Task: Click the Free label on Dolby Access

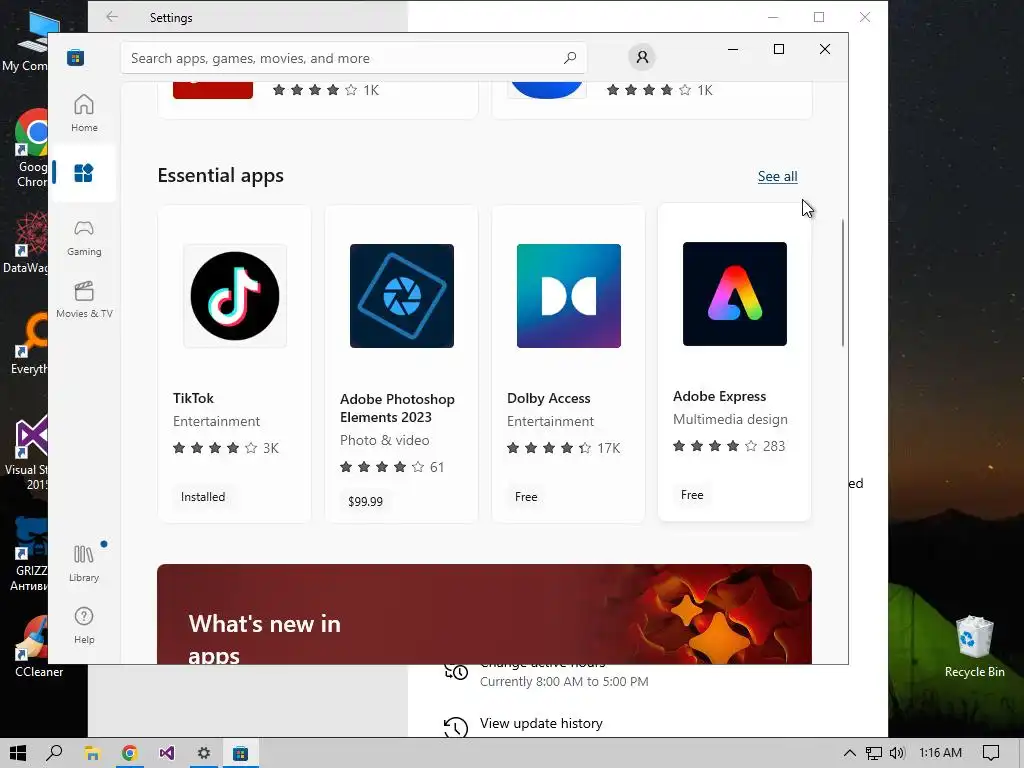Action: click(x=526, y=497)
